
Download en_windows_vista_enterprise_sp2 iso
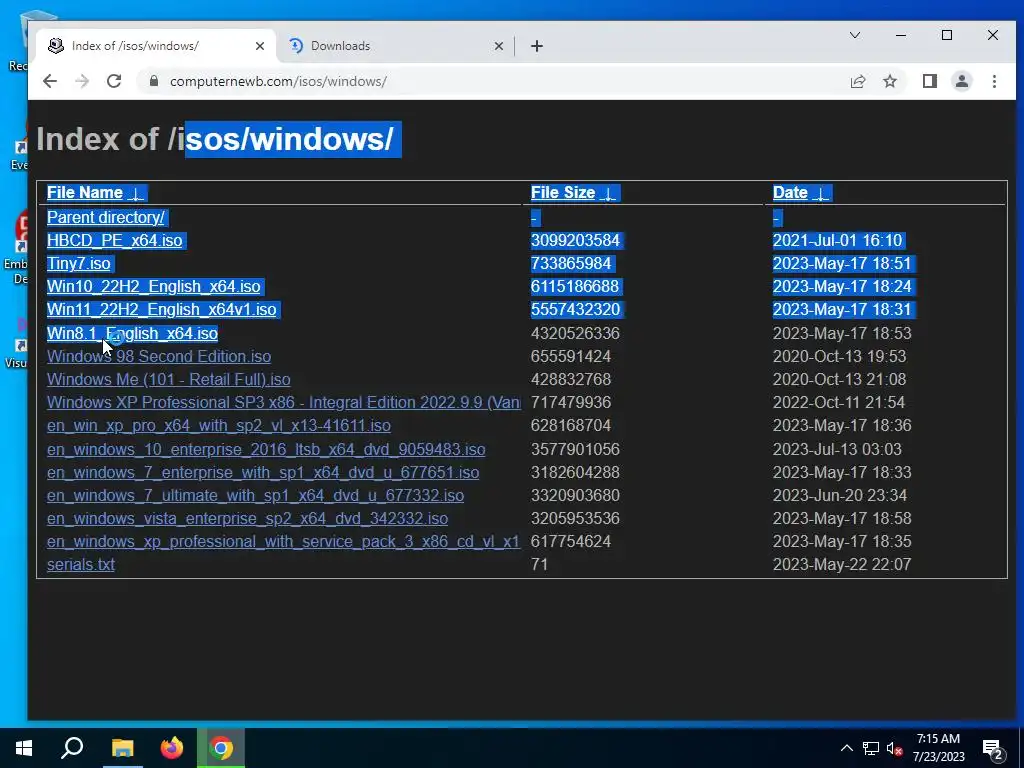tap(248, 519)
